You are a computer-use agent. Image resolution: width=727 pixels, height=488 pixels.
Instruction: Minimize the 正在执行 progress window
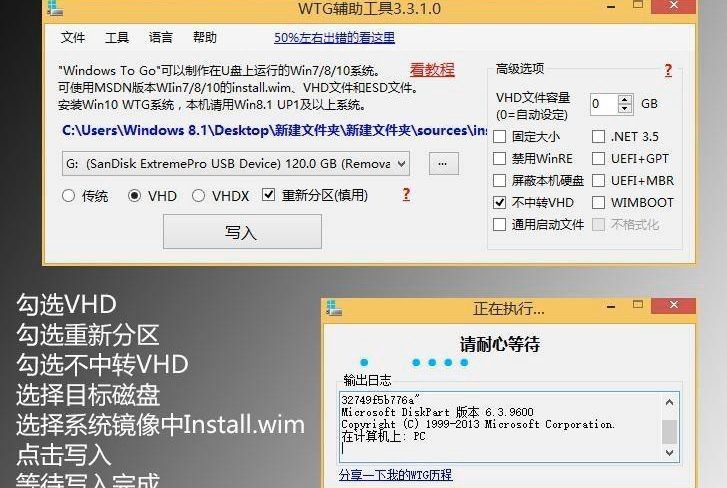[611, 307]
